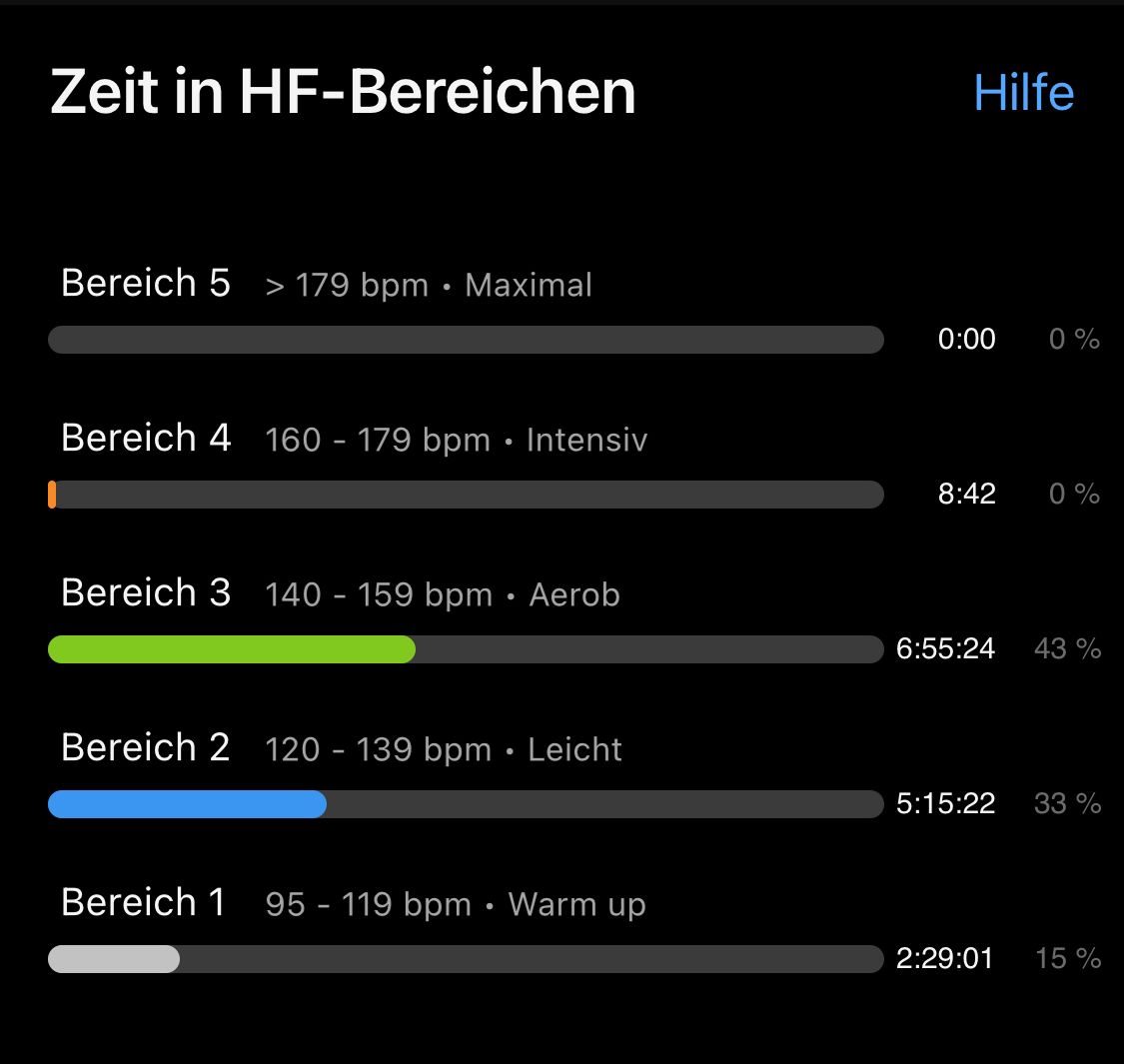The height and width of the screenshot is (1064, 1124).
Task: Tap the Zeit in HF-Bereichen heading
Action: pyautogui.click(x=343, y=91)
